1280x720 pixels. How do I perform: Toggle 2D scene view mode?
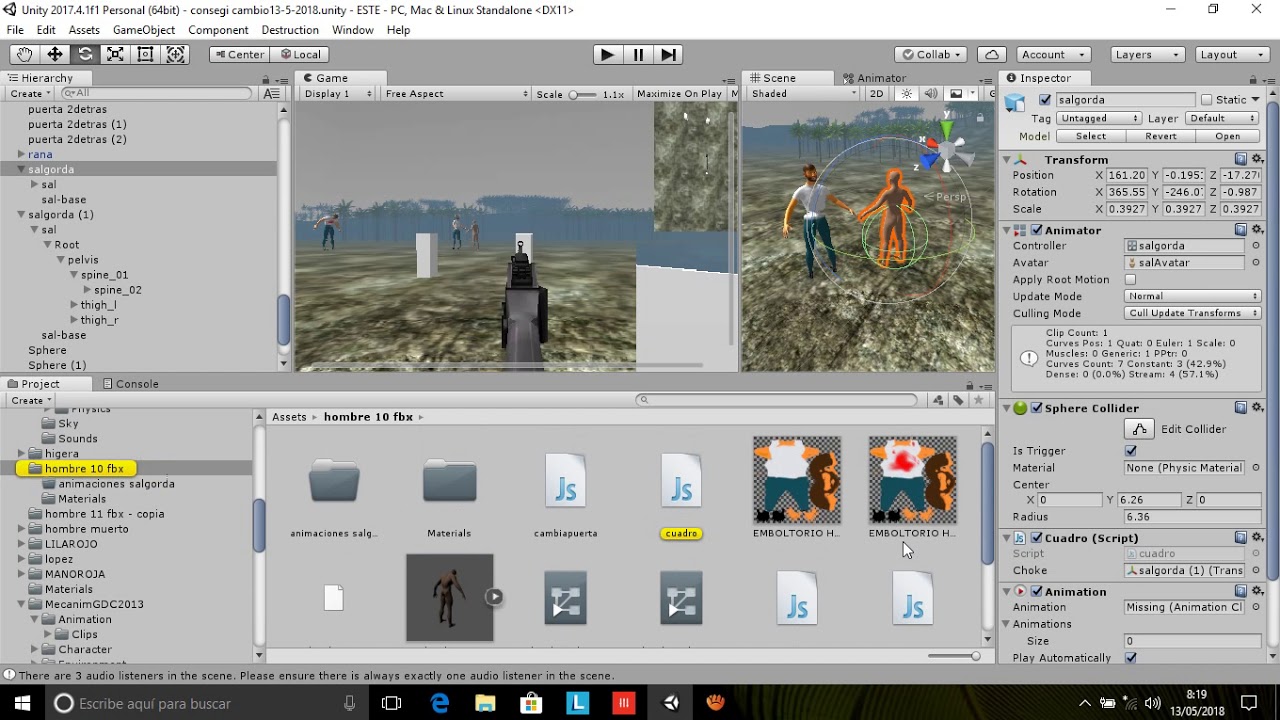(876, 94)
